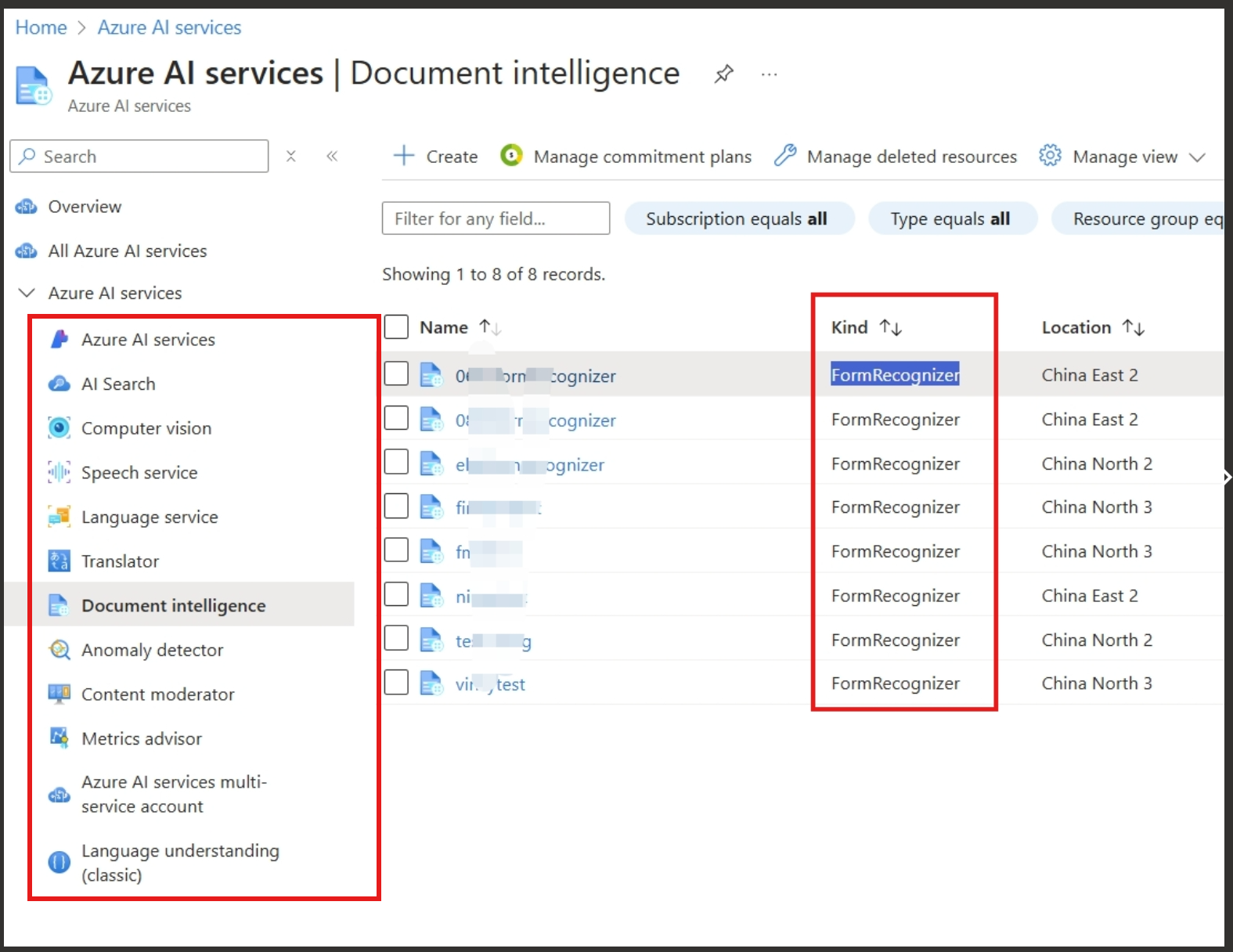Image resolution: width=1233 pixels, height=952 pixels.
Task: Clear the sidebar search with X icon
Action: click(290, 156)
